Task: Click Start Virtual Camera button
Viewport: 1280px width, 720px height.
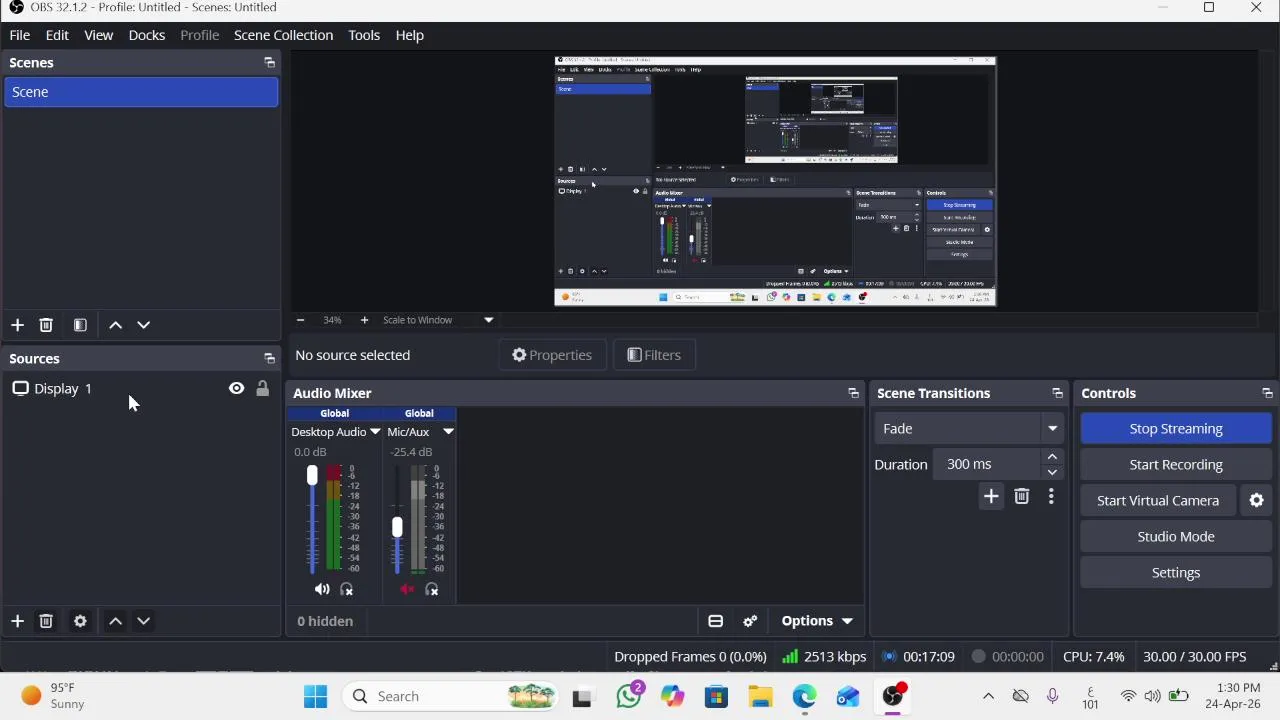Action: pos(1158,501)
